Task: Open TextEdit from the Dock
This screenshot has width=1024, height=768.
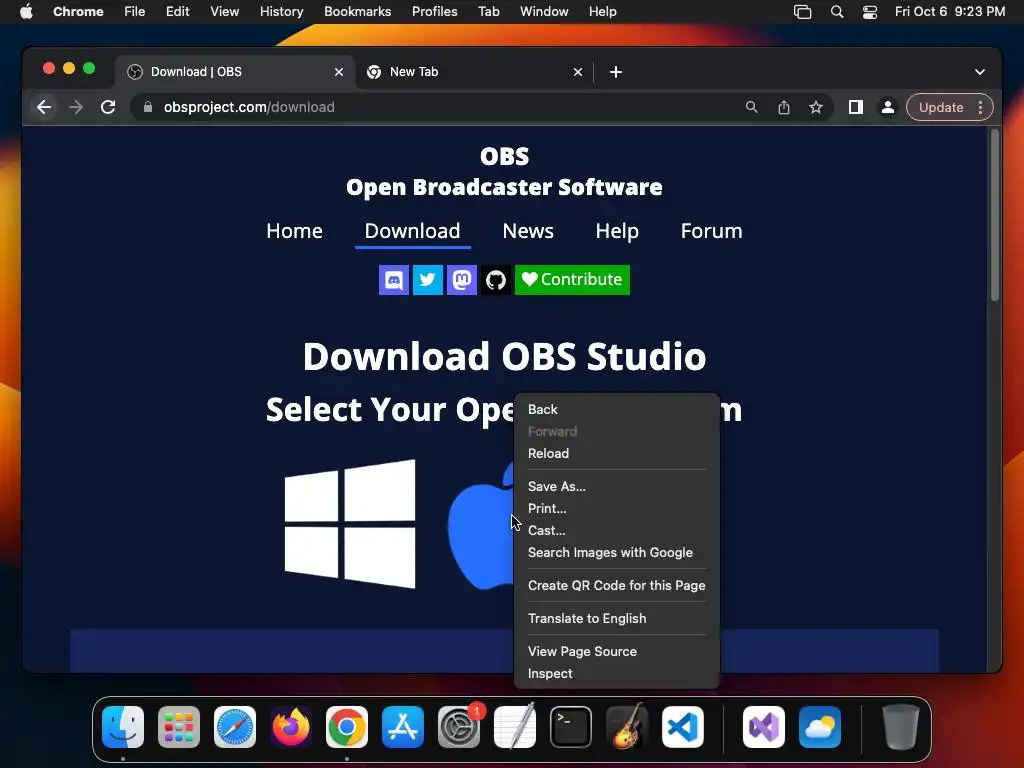Action: 515,727
